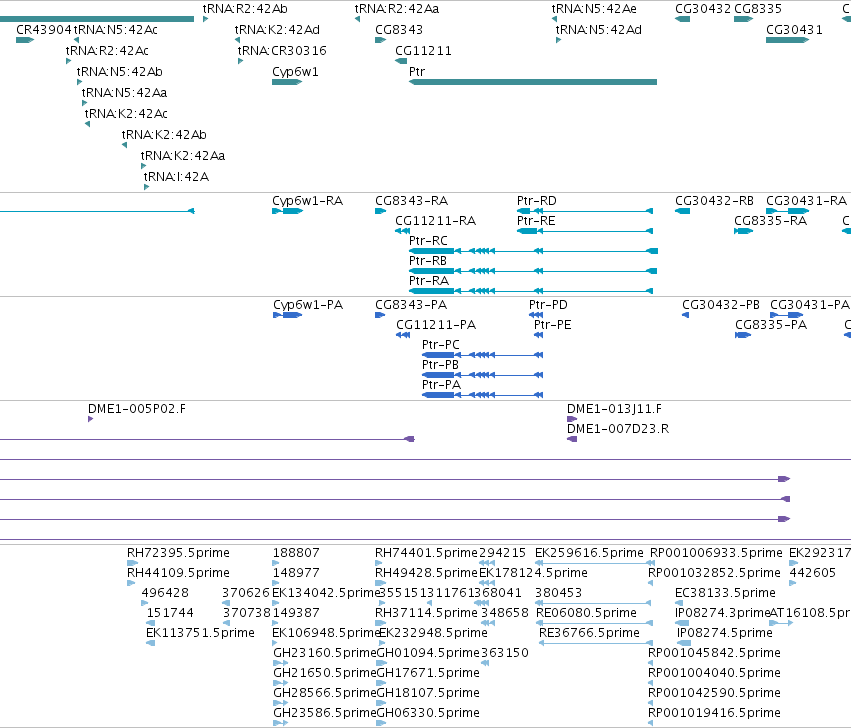Select the Ptr-RB transcript
Screen dimensions: 851x728
coord(532,271)
